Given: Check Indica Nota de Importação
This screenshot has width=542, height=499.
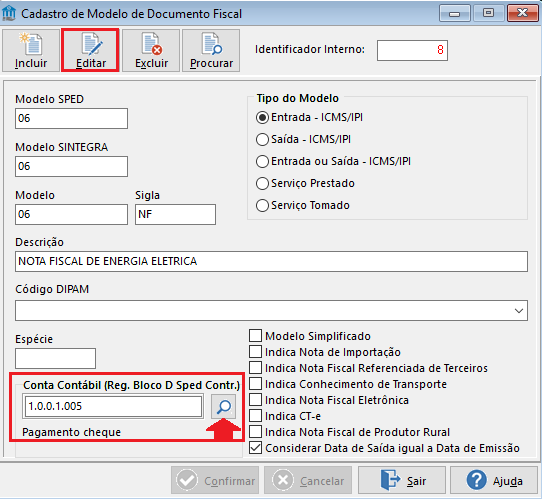Looking at the screenshot, I should tap(255, 352).
